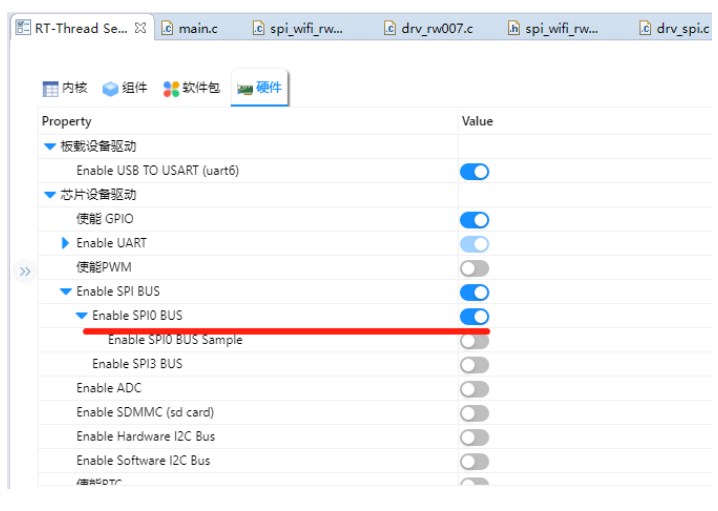Close the RT-Thread Settings editor tab

coord(140,28)
